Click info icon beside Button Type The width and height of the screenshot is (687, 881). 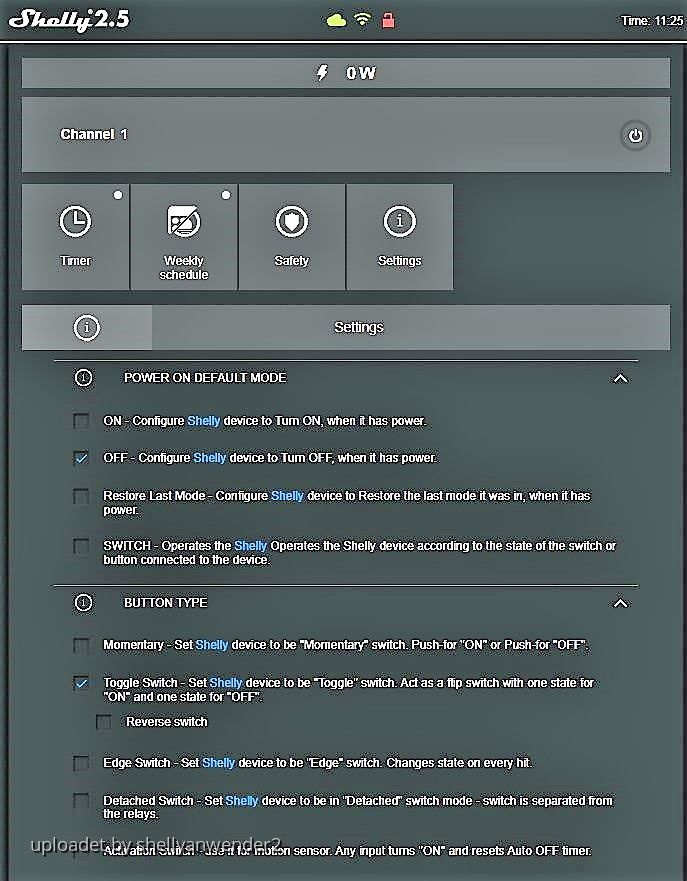[84, 603]
